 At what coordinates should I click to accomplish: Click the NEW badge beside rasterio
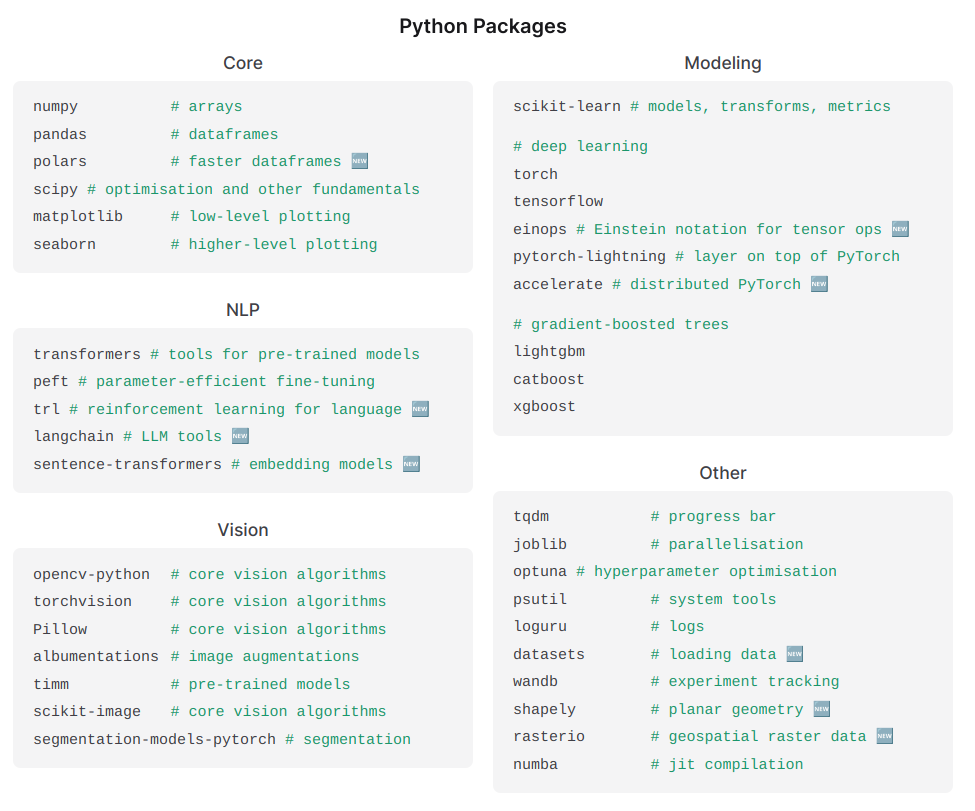pos(883,736)
